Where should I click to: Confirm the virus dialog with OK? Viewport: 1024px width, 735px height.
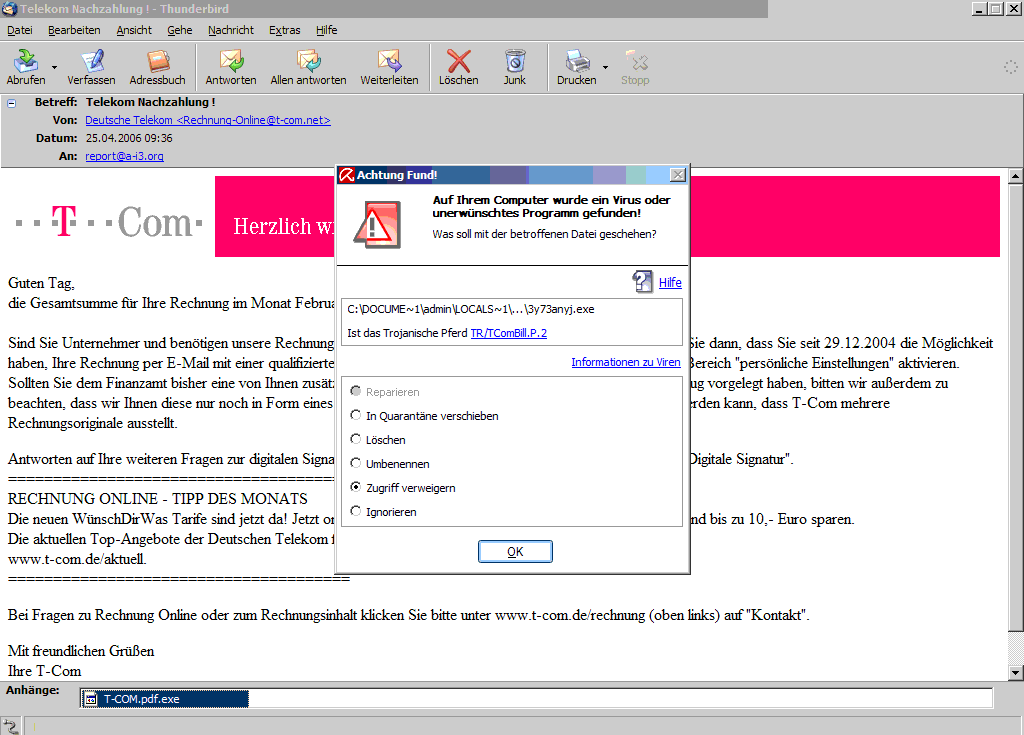(515, 551)
